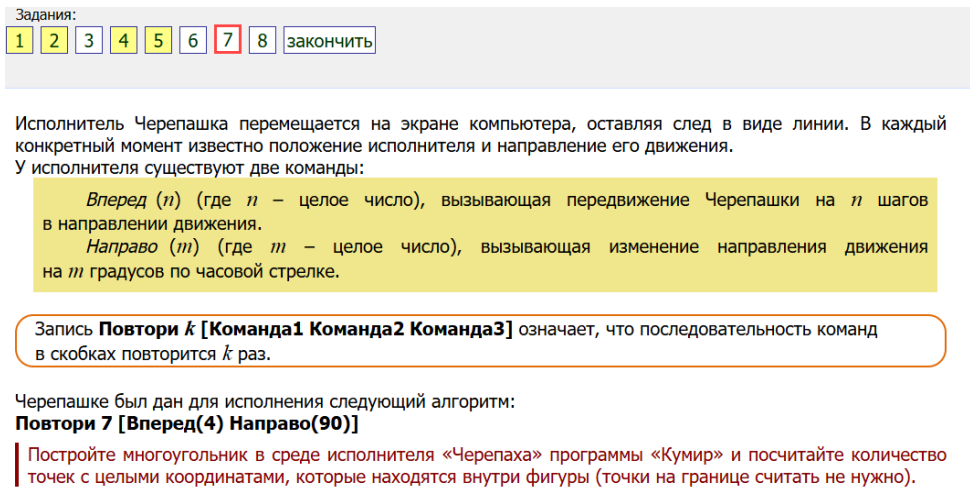Open task number 1
This screenshot has width=970, height=500.
click(x=19, y=41)
